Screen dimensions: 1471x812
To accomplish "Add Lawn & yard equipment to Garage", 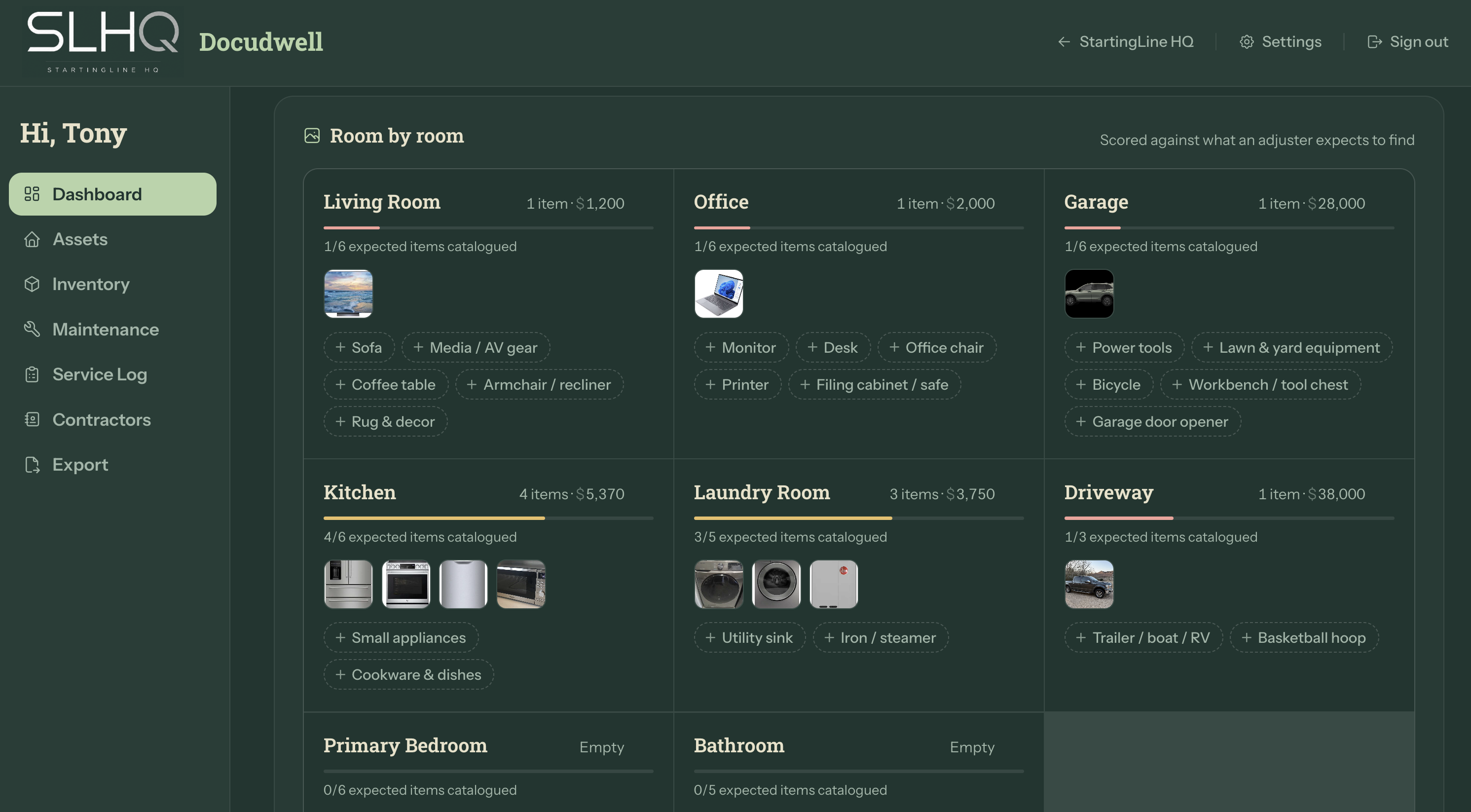I will click(1292, 347).
